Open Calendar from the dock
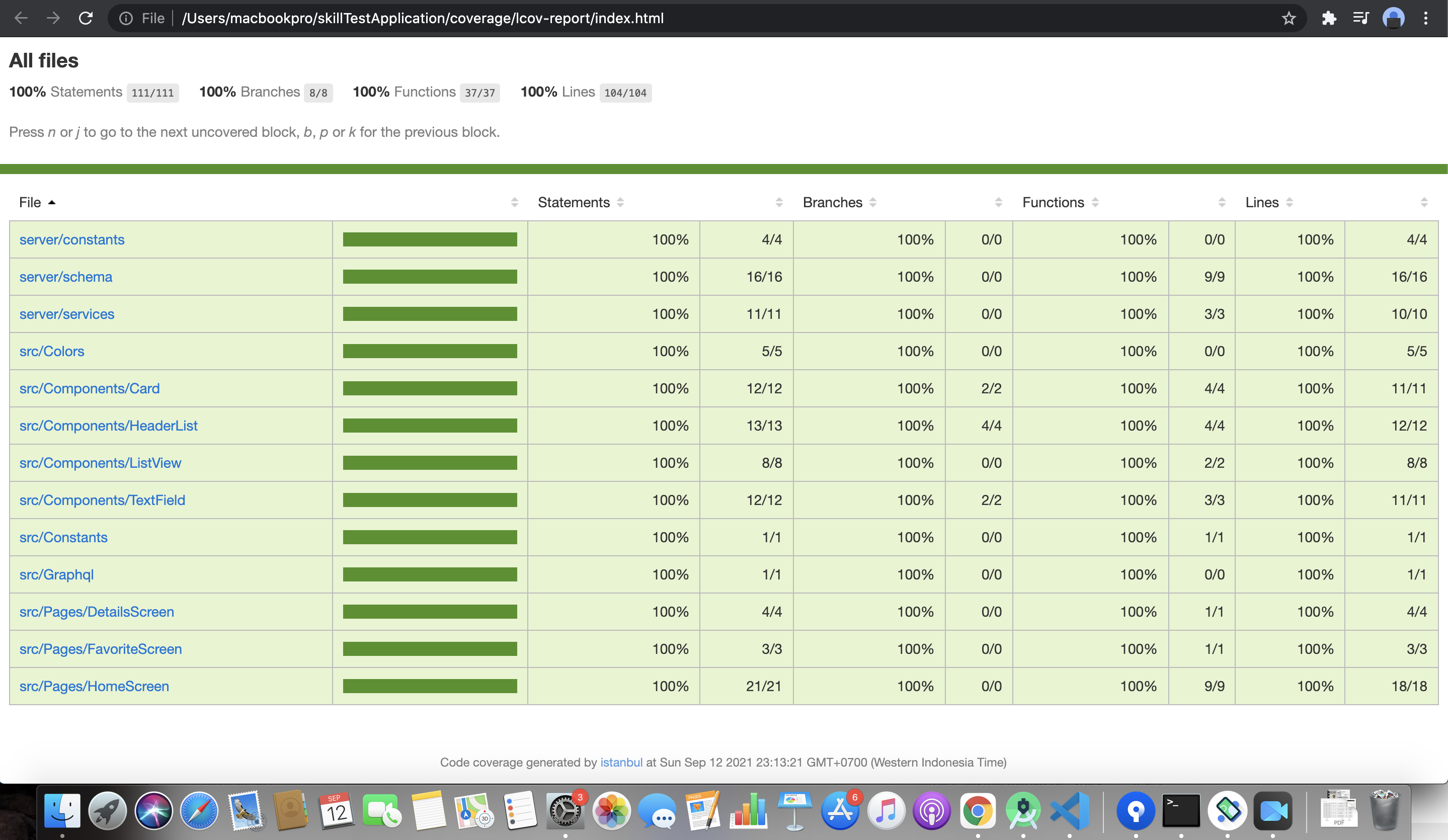 (337, 810)
